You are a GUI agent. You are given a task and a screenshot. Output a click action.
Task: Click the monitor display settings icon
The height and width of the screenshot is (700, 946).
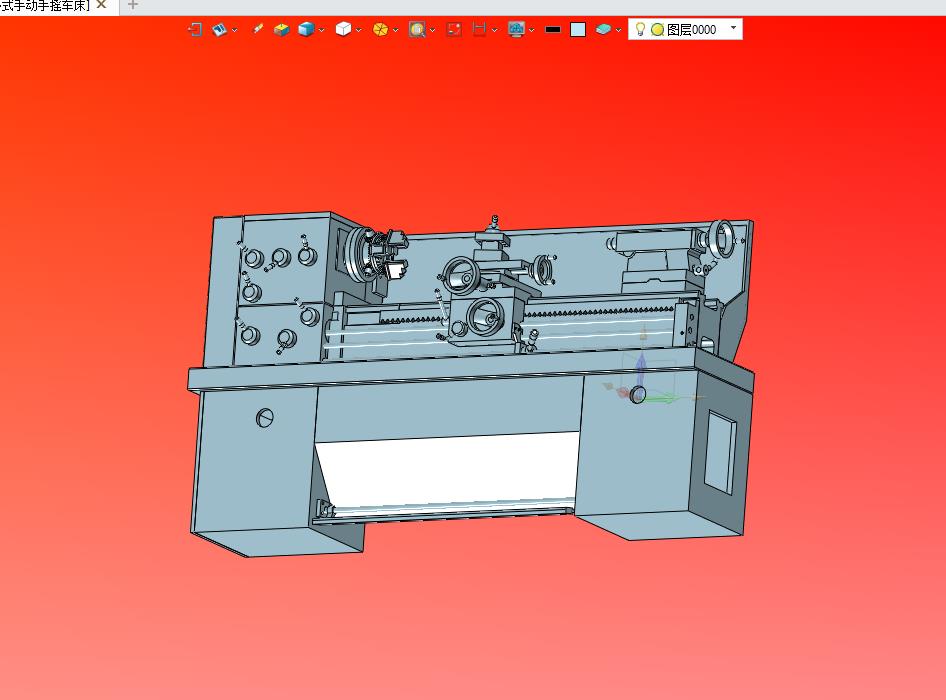pos(516,29)
